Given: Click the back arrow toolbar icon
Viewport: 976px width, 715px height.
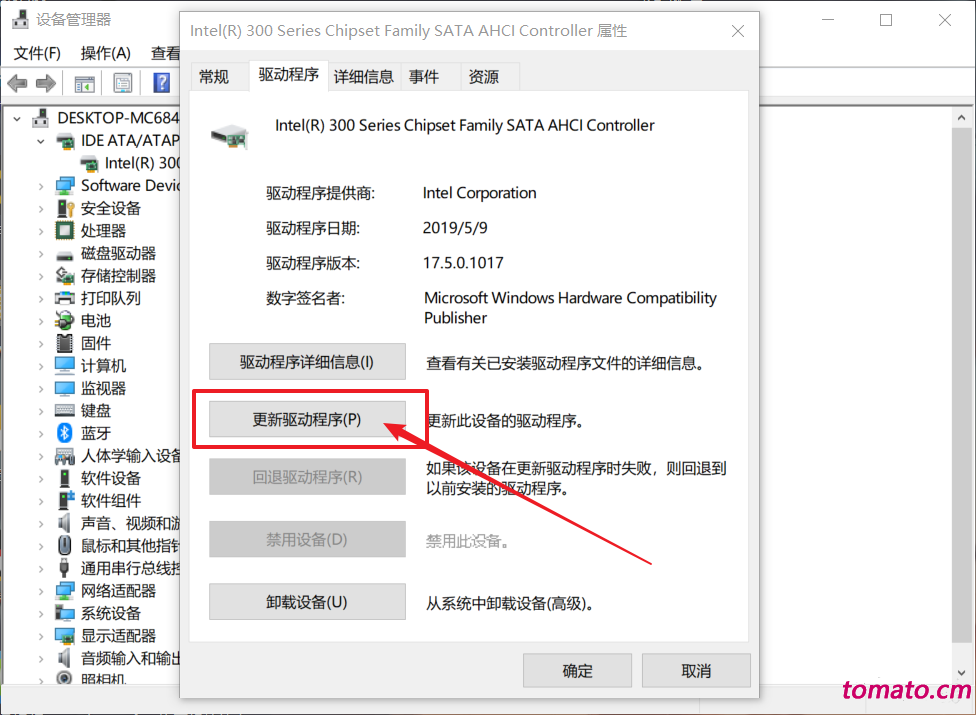Looking at the screenshot, I should pyautogui.click(x=17, y=83).
